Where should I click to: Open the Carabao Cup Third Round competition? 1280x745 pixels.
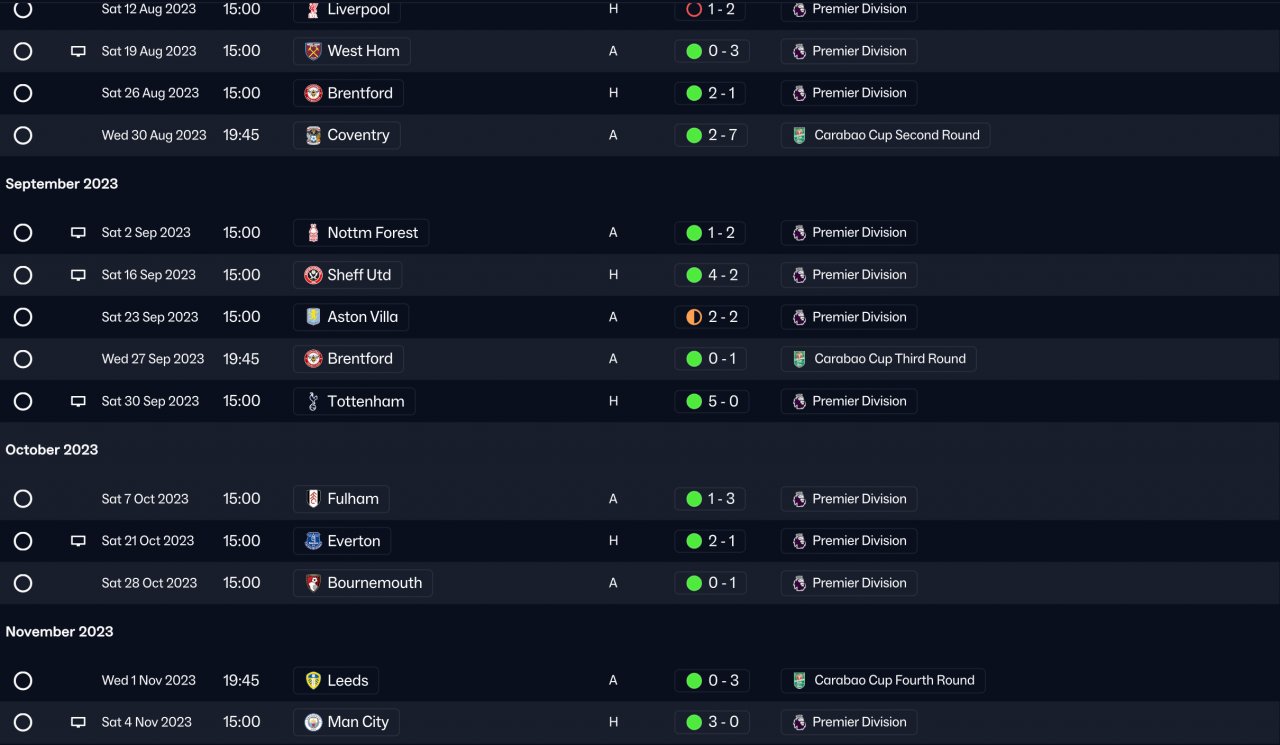point(889,359)
